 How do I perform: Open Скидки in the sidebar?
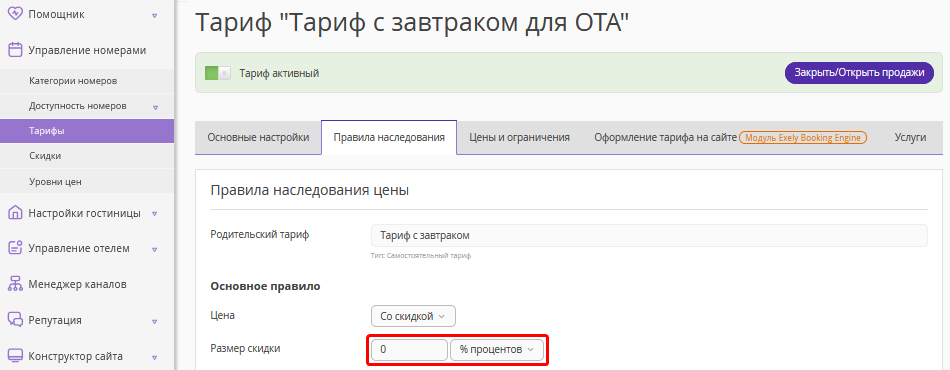(87, 156)
